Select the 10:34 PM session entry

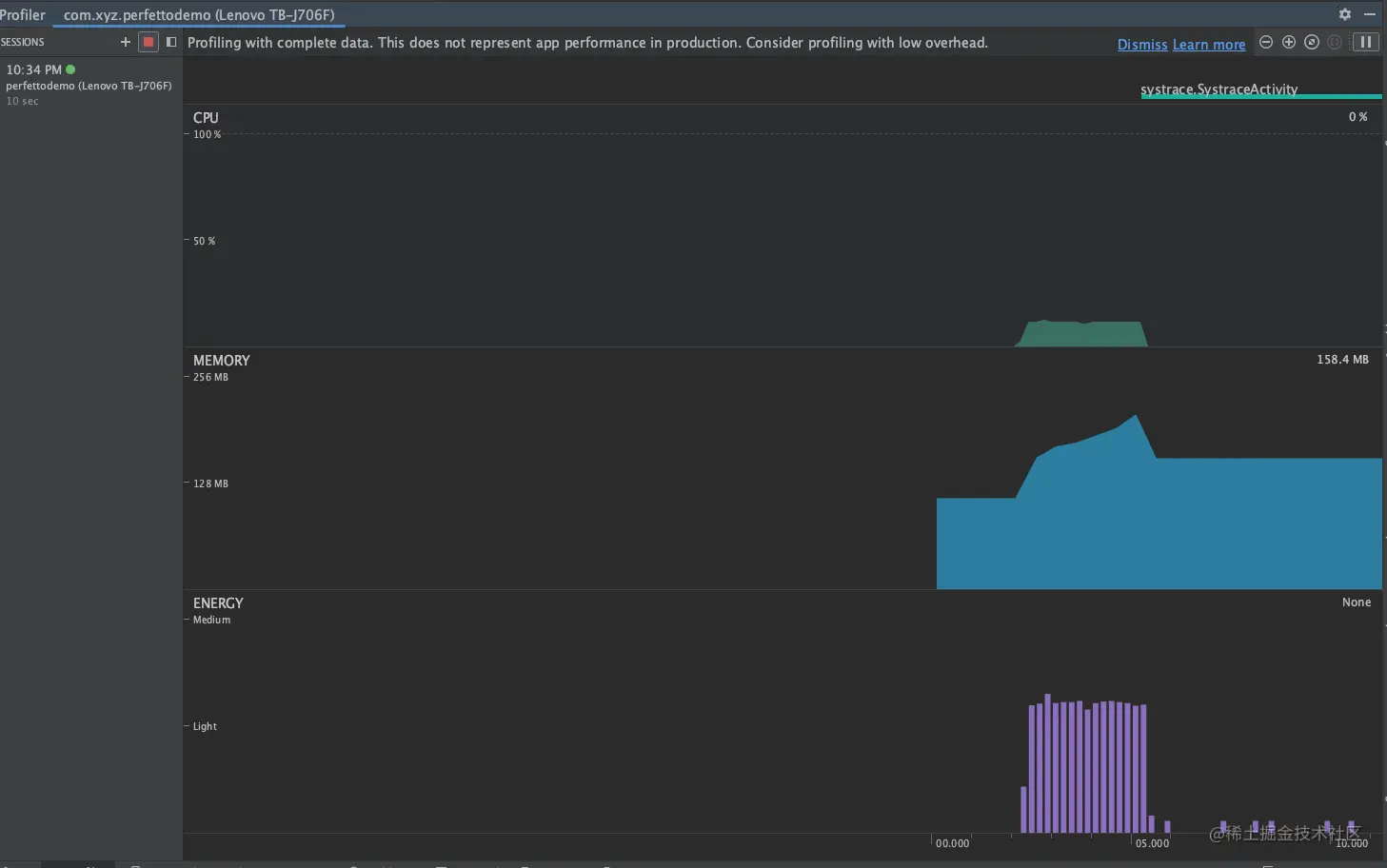pyautogui.click(x=90, y=85)
